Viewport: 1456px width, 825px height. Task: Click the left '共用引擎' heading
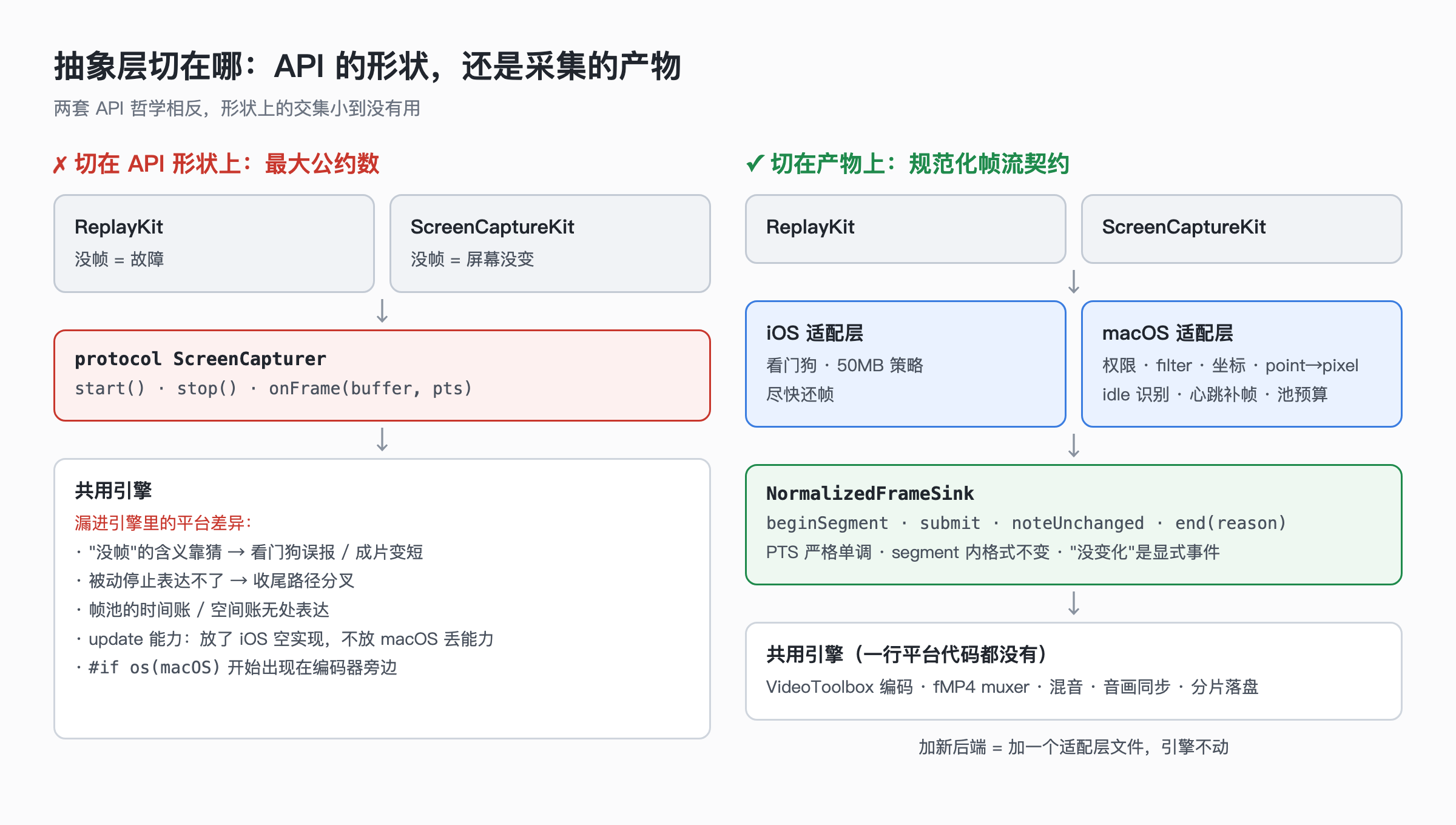tap(113, 490)
